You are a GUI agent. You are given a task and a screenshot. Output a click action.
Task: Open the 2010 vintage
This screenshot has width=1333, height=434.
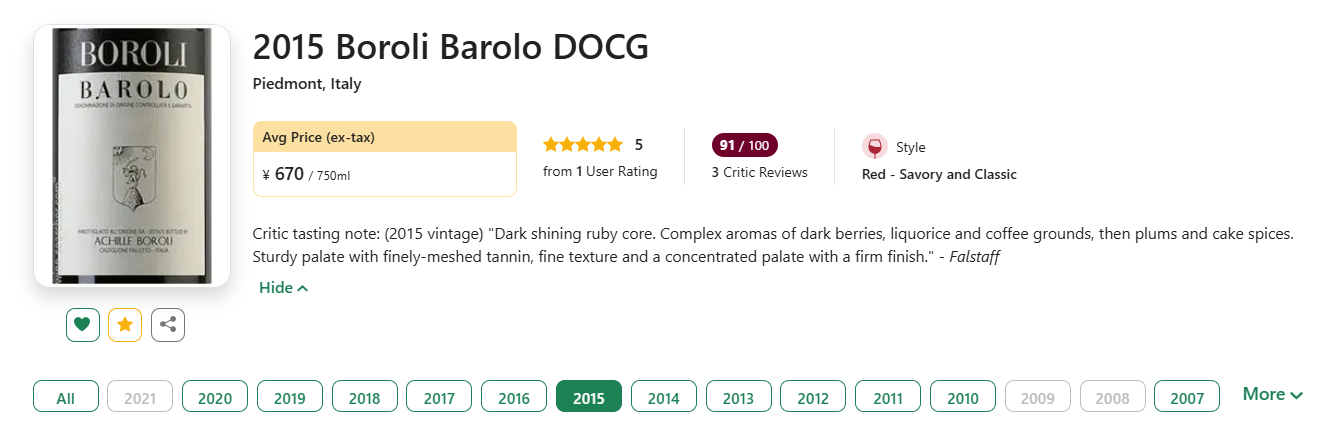pos(963,397)
